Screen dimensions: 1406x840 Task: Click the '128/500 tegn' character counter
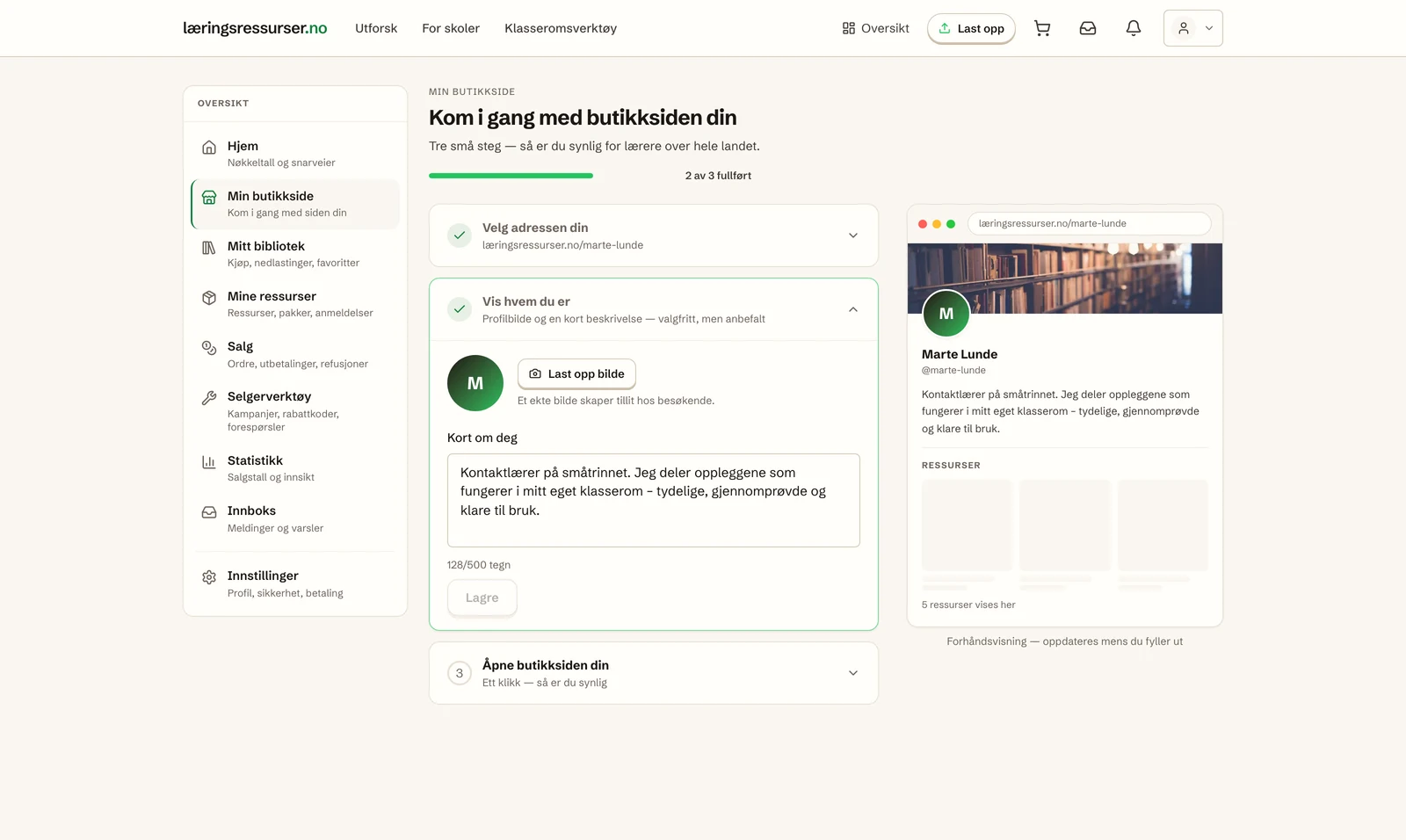(x=479, y=565)
